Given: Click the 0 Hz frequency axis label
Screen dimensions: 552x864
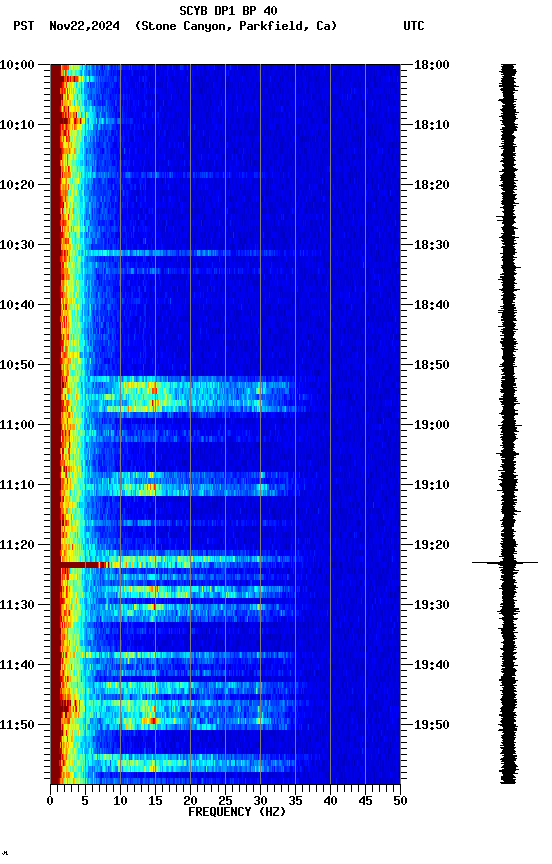Looking at the screenshot, I should tap(50, 801).
